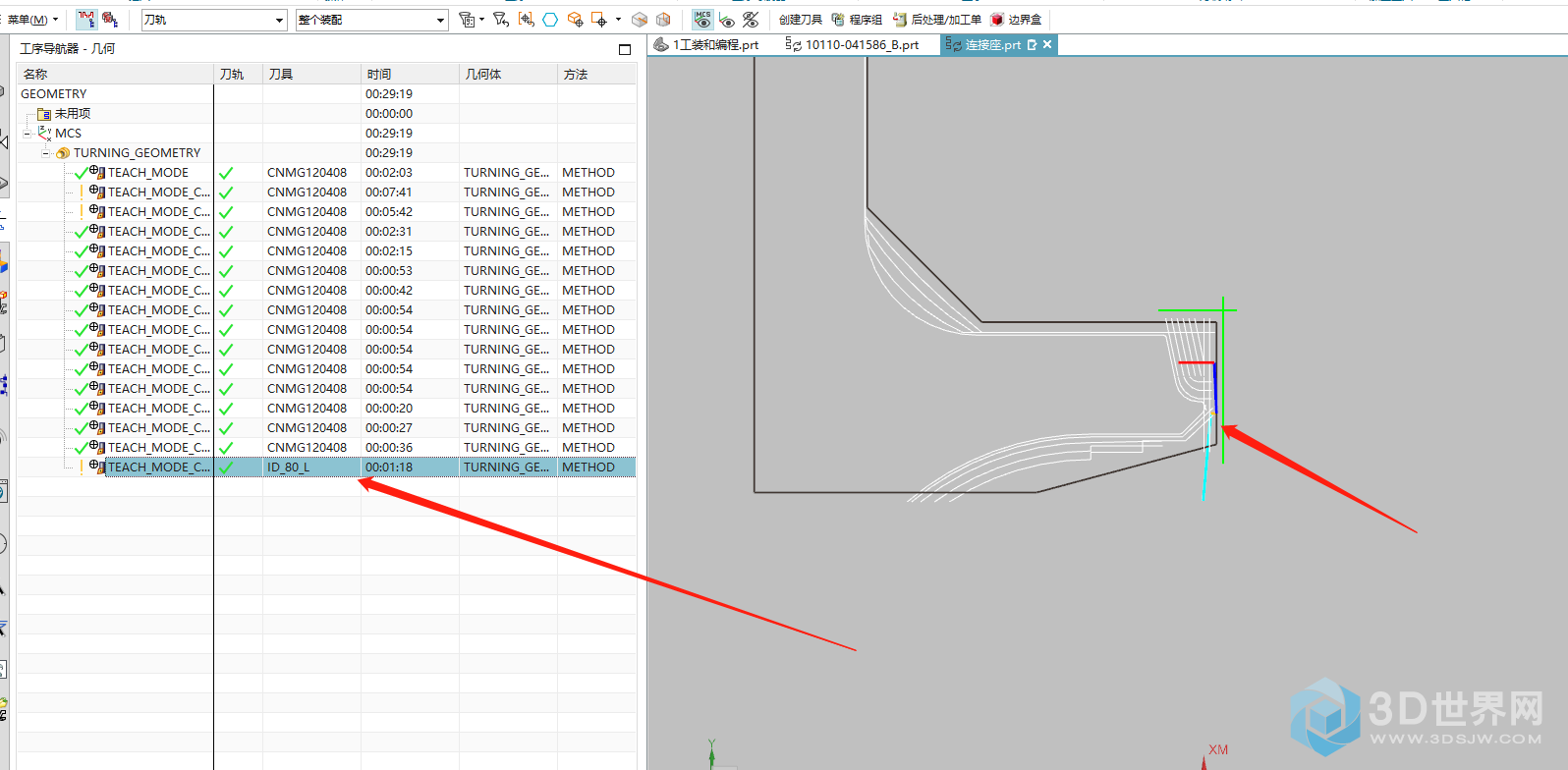The height and width of the screenshot is (770, 1568).
Task: Toggle the crossed-out eye hide icon
Action: 751,20
